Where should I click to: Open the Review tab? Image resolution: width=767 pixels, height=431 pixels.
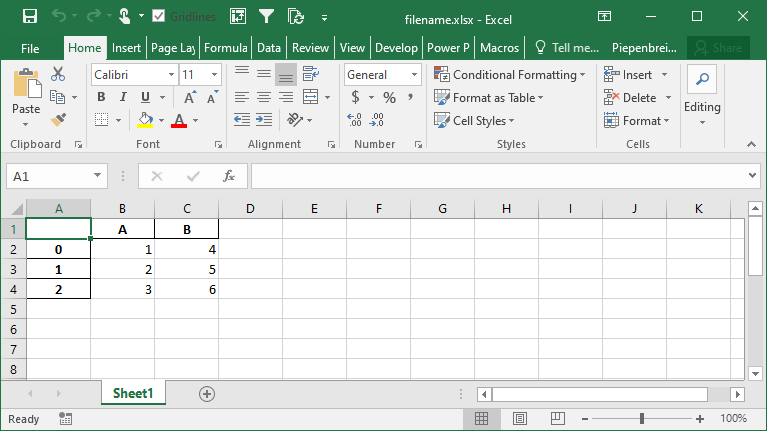[x=310, y=47]
